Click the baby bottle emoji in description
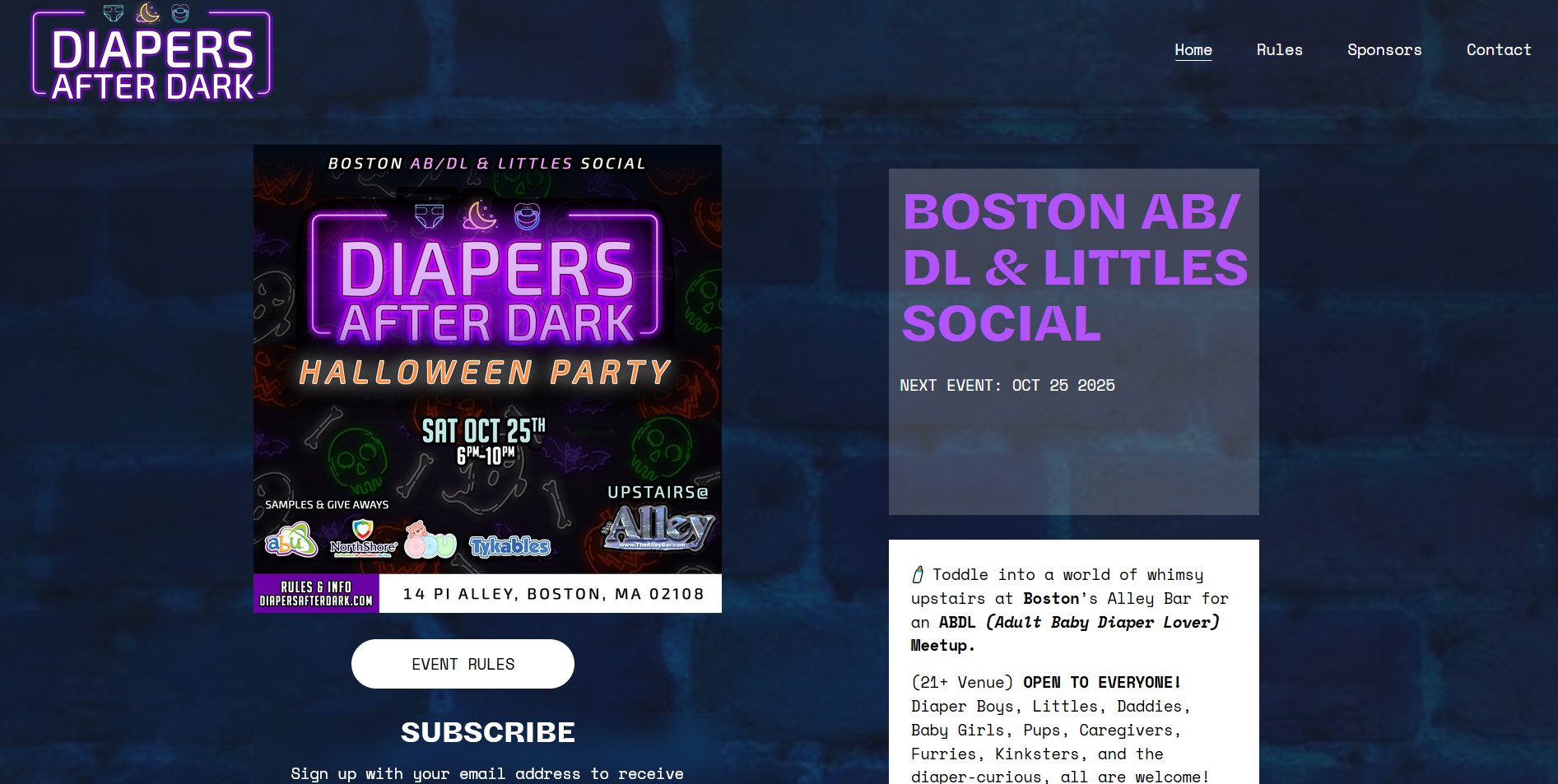Screen dimensions: 1558x784 (x=918, y=574)
